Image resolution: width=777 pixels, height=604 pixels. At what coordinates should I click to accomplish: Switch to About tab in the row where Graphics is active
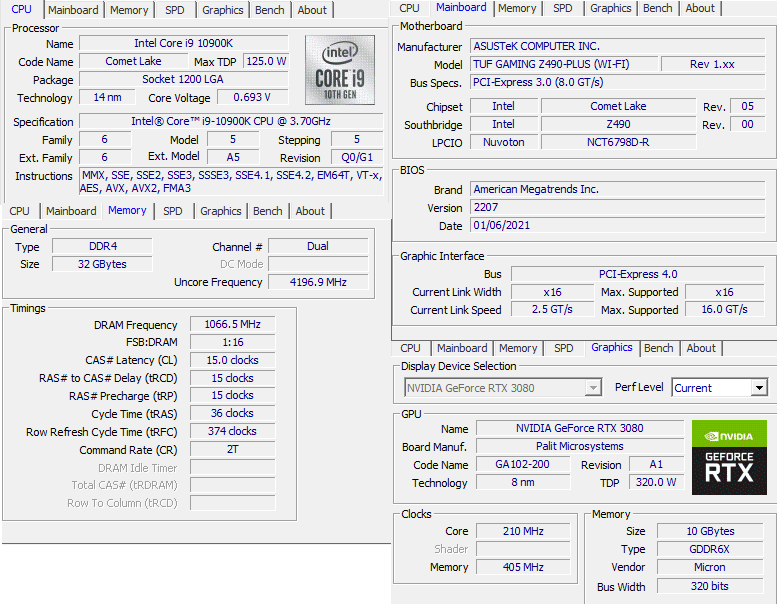pyautogui.click(x=701, y=348)
